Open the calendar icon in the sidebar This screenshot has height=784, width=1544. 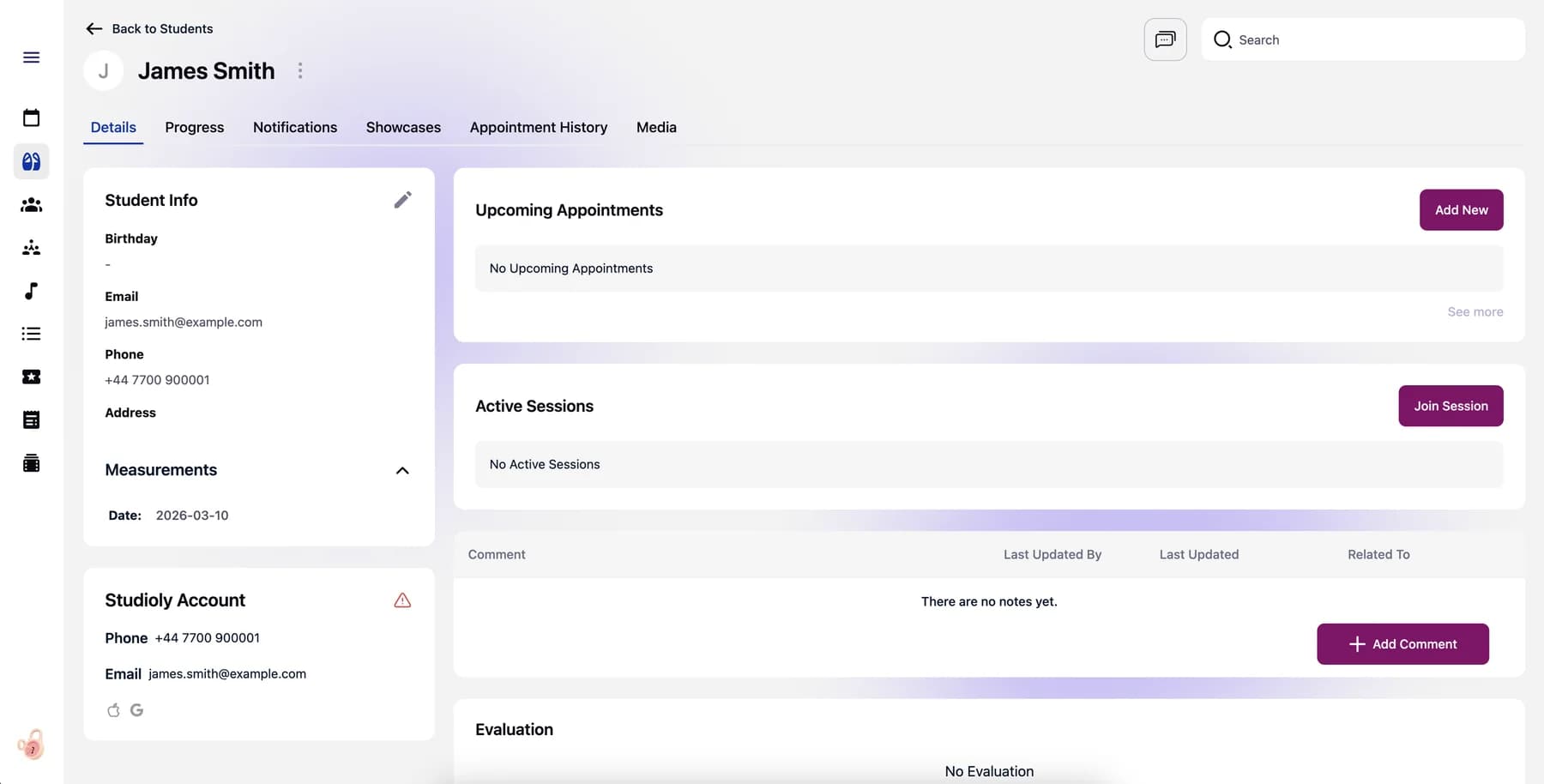(x=31, y=118)
